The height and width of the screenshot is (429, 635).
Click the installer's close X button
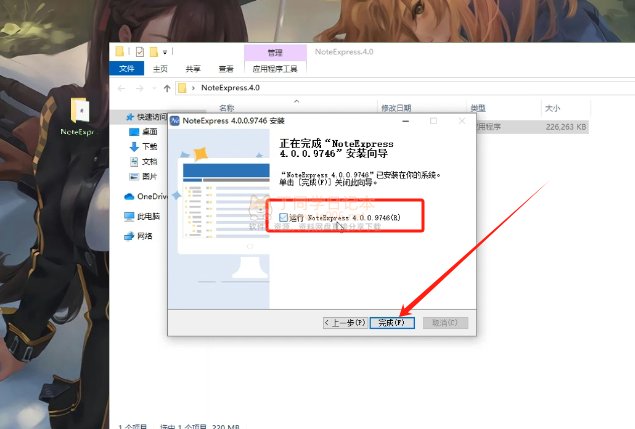(x=462, y=121)
